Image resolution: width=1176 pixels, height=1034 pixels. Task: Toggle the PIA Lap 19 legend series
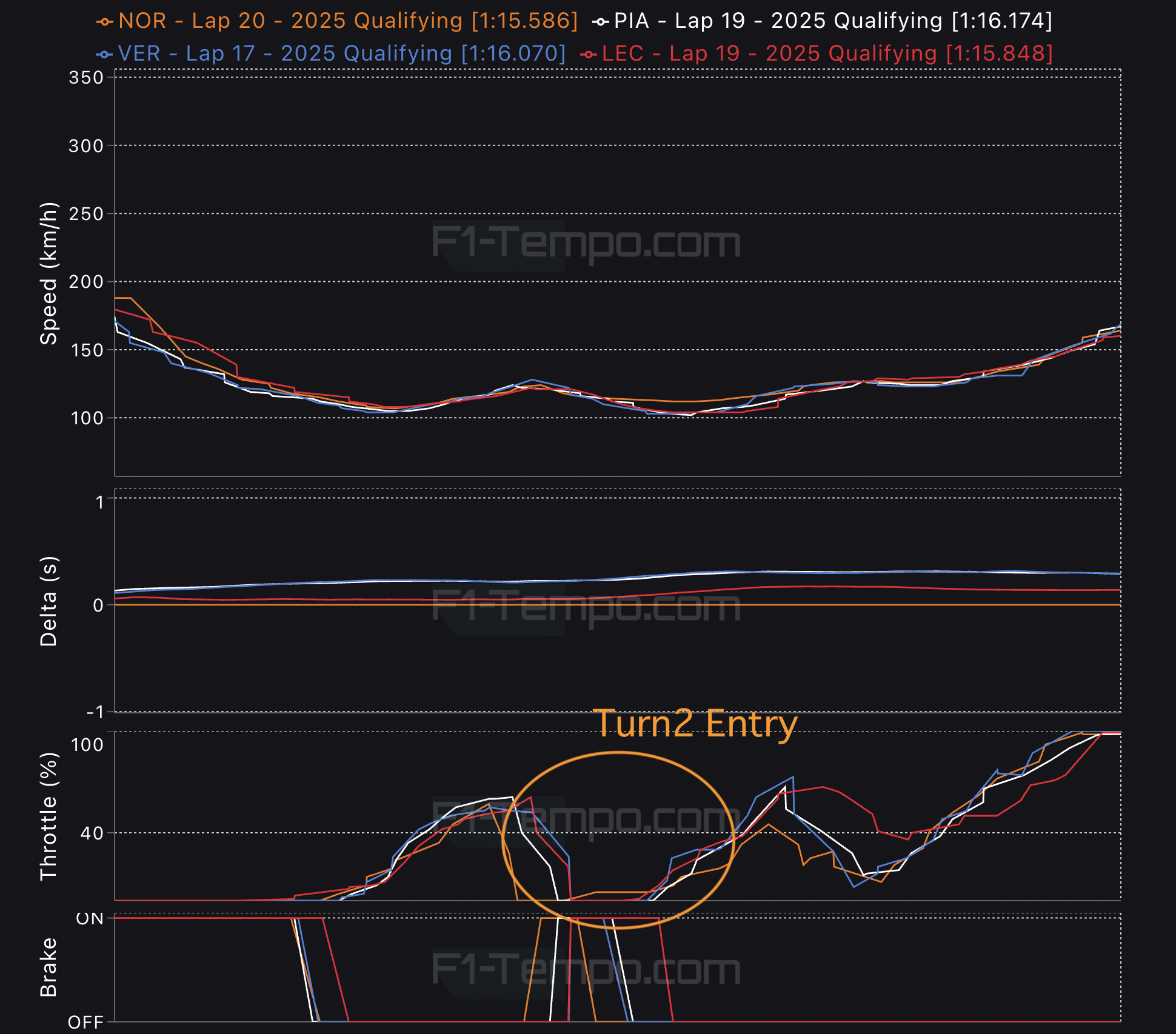point(832,21)
